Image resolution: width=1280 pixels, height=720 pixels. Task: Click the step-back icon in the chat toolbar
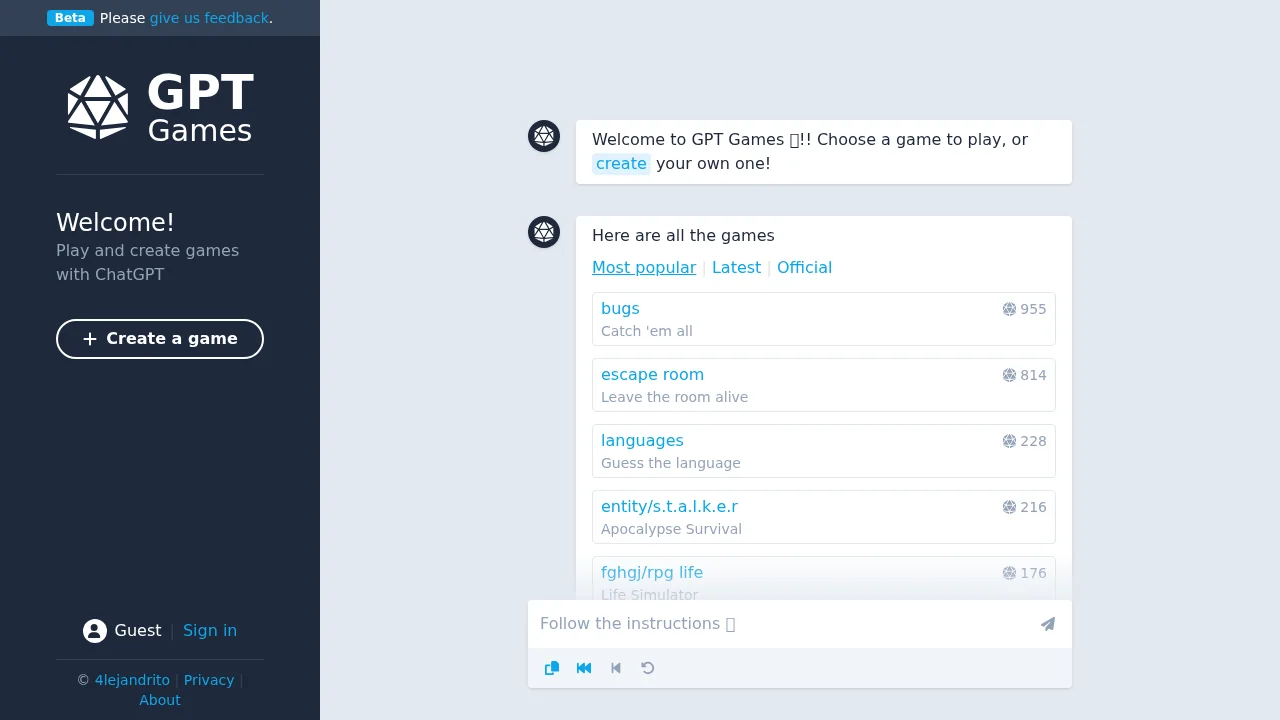(x=615, y=668)
